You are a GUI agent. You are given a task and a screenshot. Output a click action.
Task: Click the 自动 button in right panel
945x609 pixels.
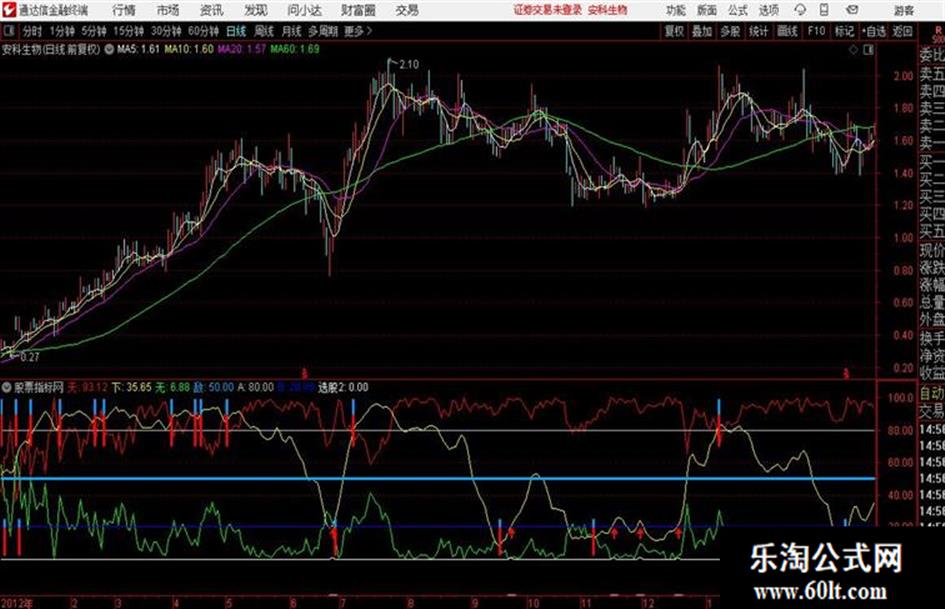tap(932, 394)
